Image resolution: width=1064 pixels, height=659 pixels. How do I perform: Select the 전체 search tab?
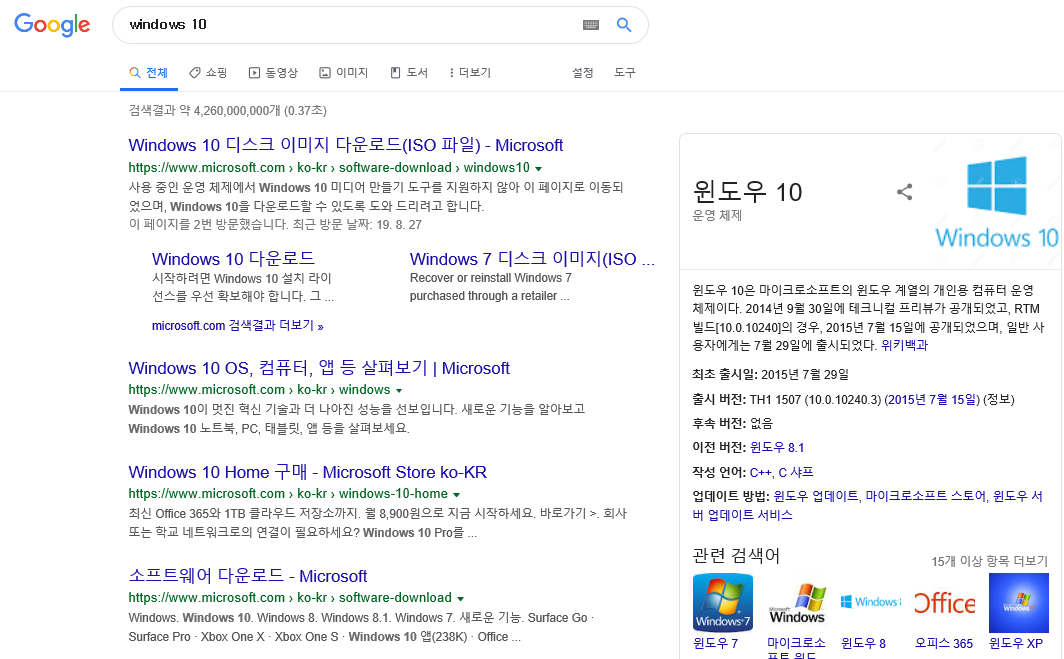pos(149,73)
